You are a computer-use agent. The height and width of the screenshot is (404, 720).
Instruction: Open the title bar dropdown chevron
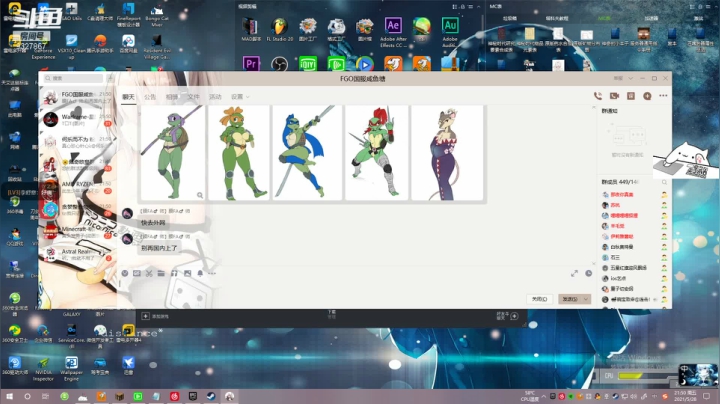(630, 79)
